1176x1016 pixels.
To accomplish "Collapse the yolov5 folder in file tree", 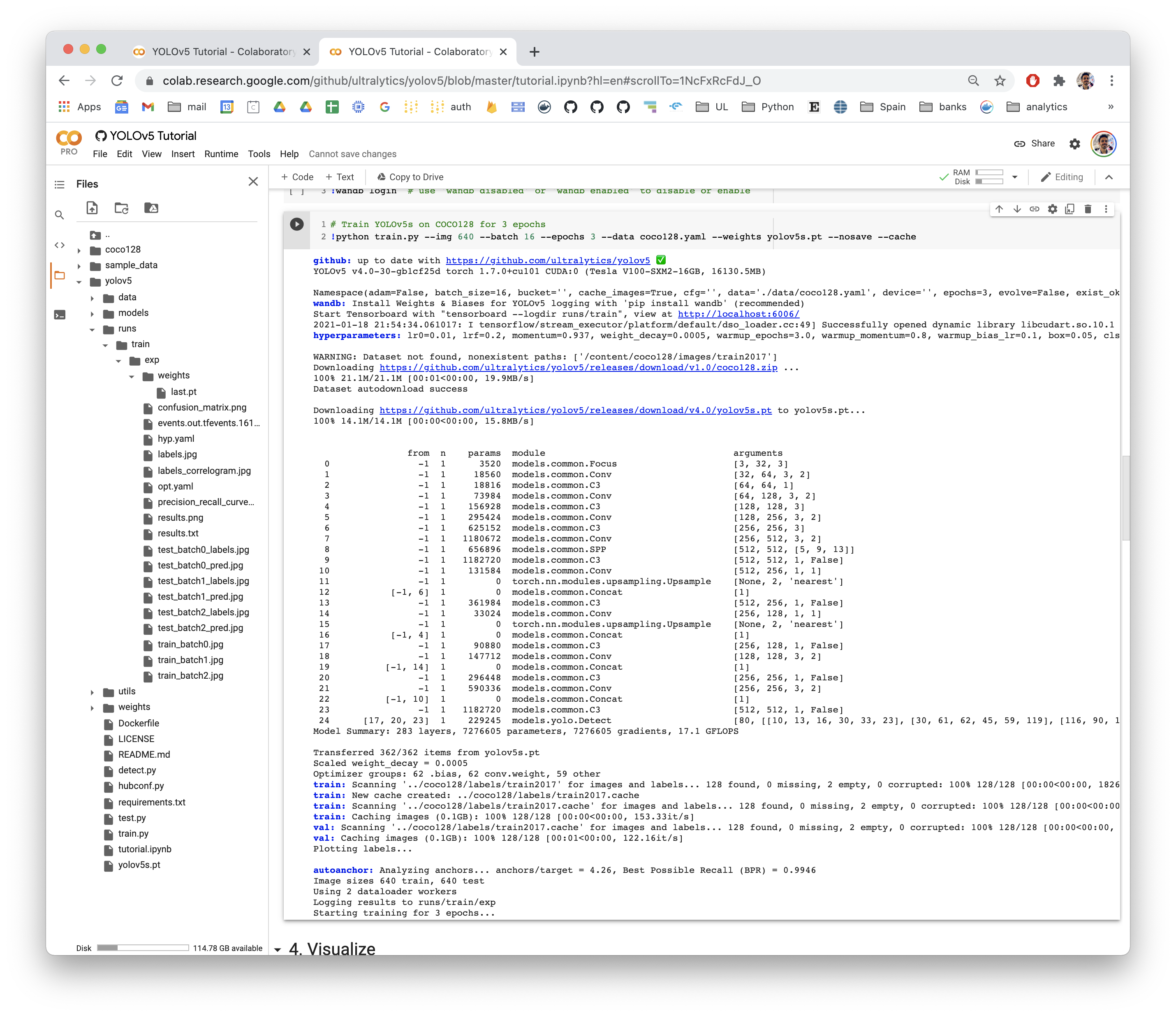I will point(79,282).
